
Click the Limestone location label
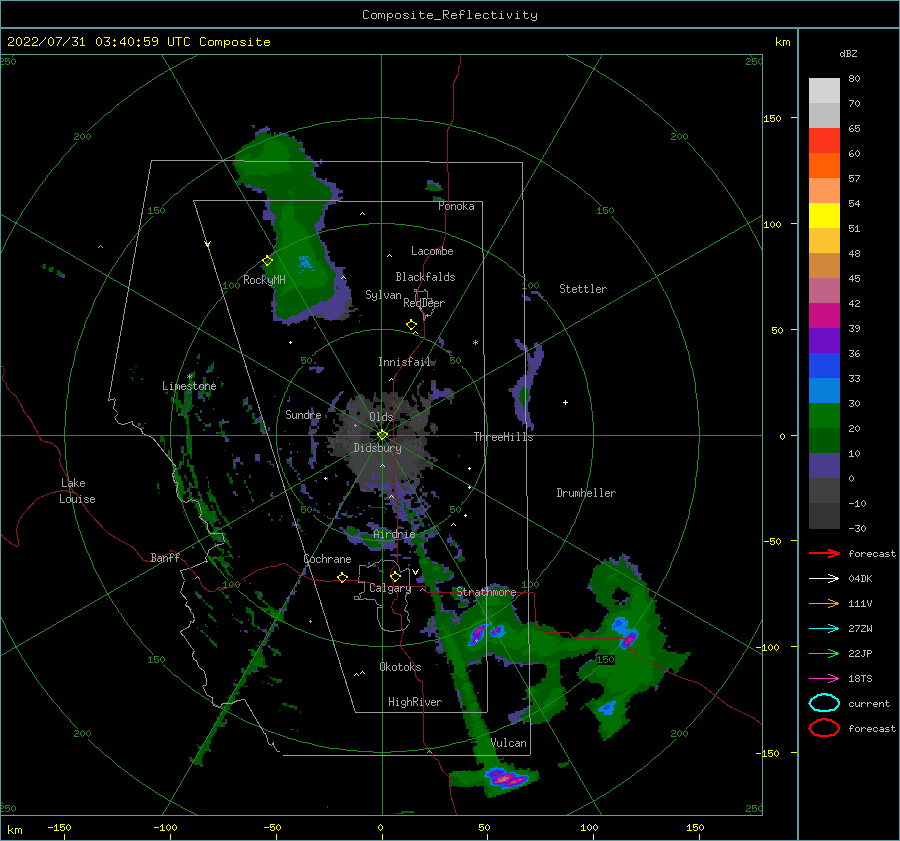189,386
